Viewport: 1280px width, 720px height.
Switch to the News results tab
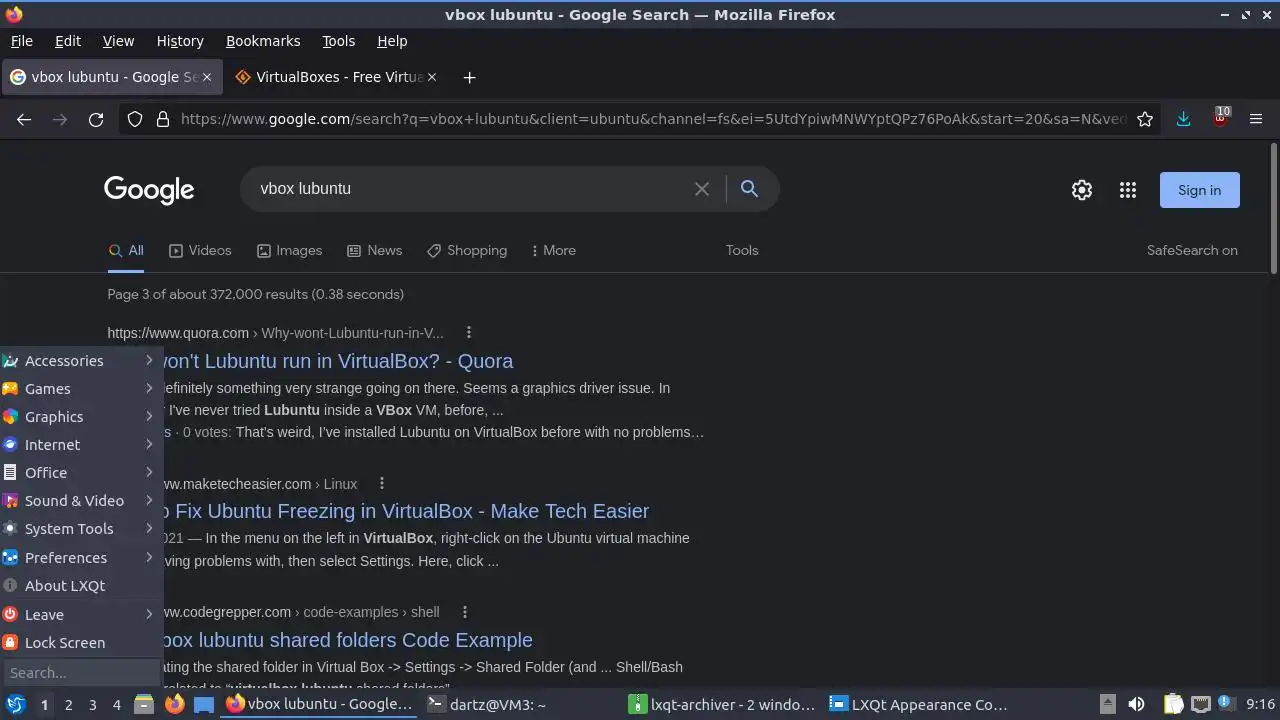(374, 251)
